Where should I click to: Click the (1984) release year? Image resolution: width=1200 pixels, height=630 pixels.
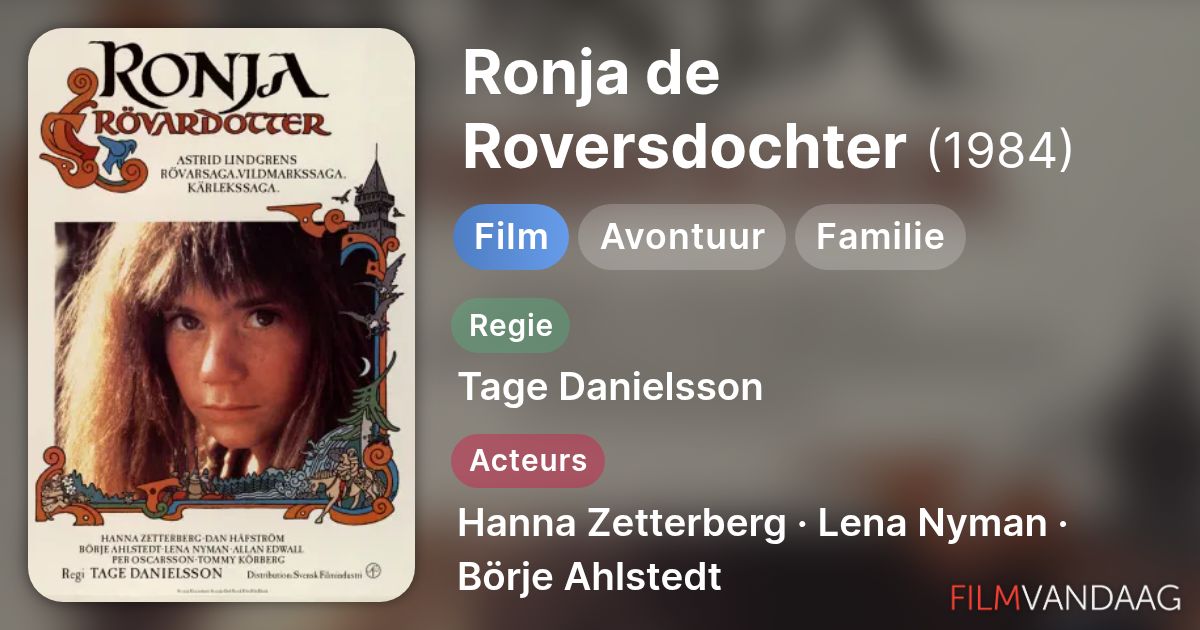pyautogui.click(x=1000, y=149)
